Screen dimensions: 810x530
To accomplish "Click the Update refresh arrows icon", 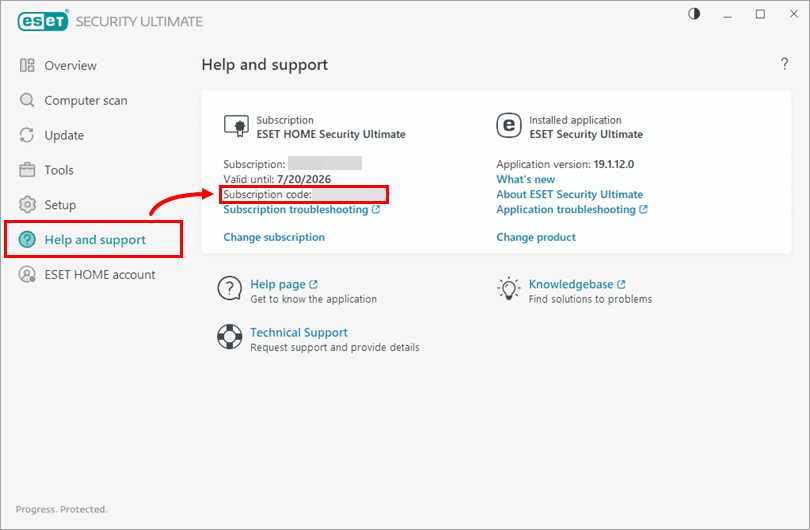I will click(x=27, y=135).
